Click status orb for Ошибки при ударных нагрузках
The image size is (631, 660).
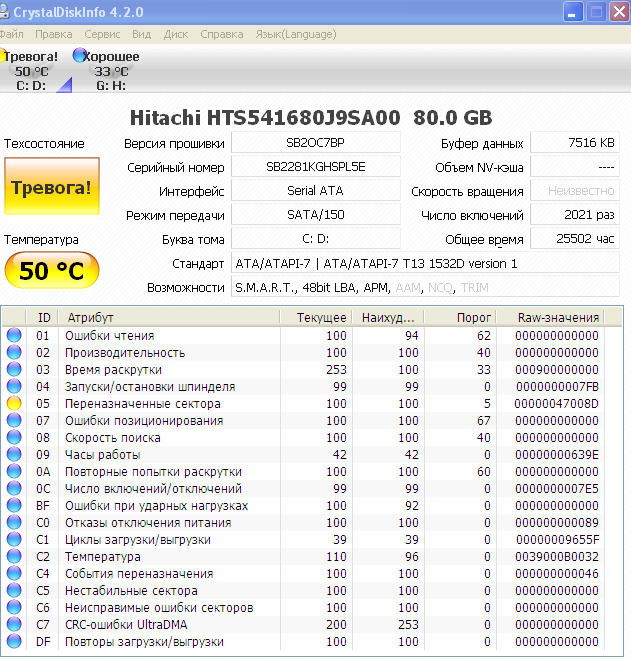[x=14, y=506]
